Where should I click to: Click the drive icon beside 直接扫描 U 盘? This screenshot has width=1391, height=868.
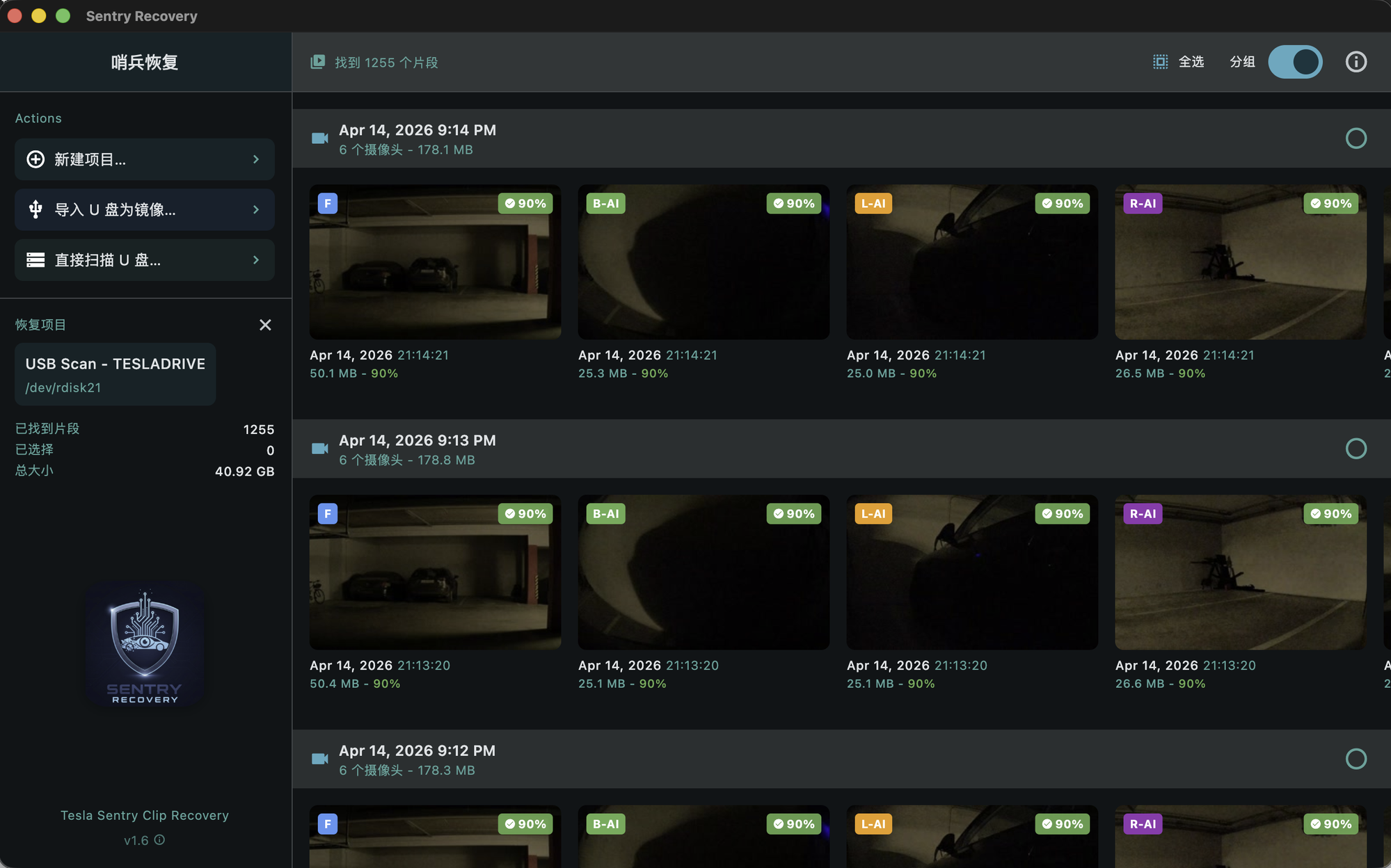[35, 260]
